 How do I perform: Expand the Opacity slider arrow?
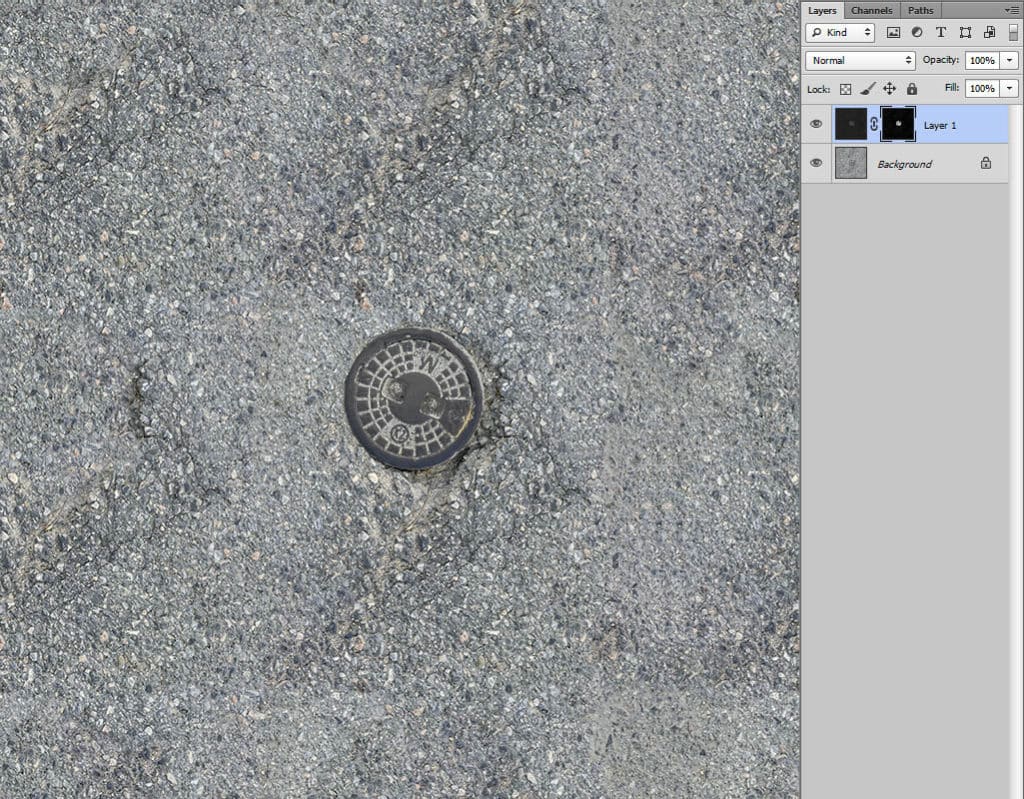coord(1010,60)
